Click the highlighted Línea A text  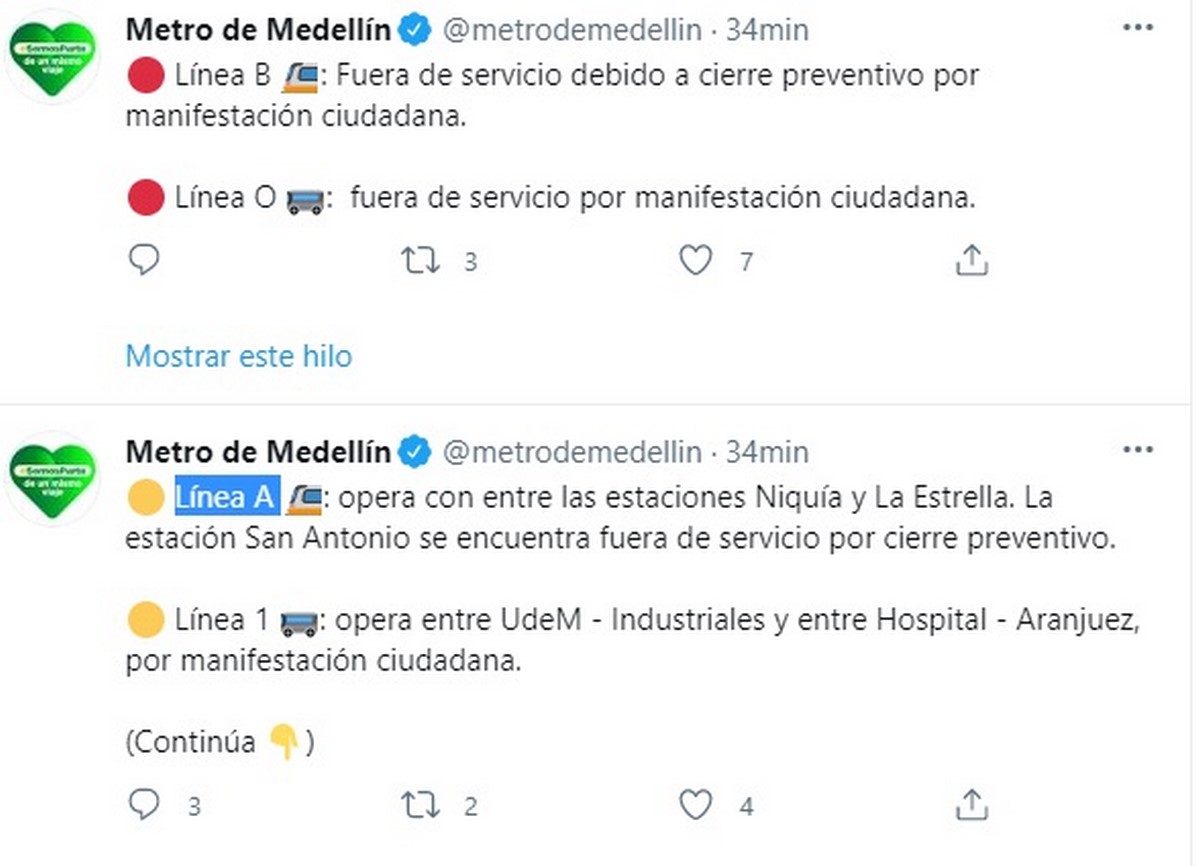pos(225,496)
